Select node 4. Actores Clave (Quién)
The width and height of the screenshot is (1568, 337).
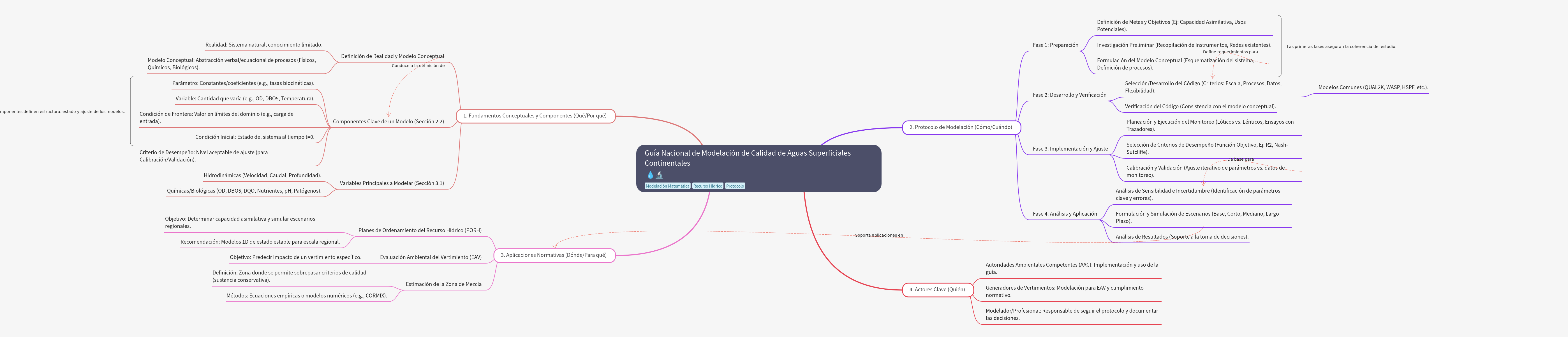pyautogui.click(x=937, y=290)
